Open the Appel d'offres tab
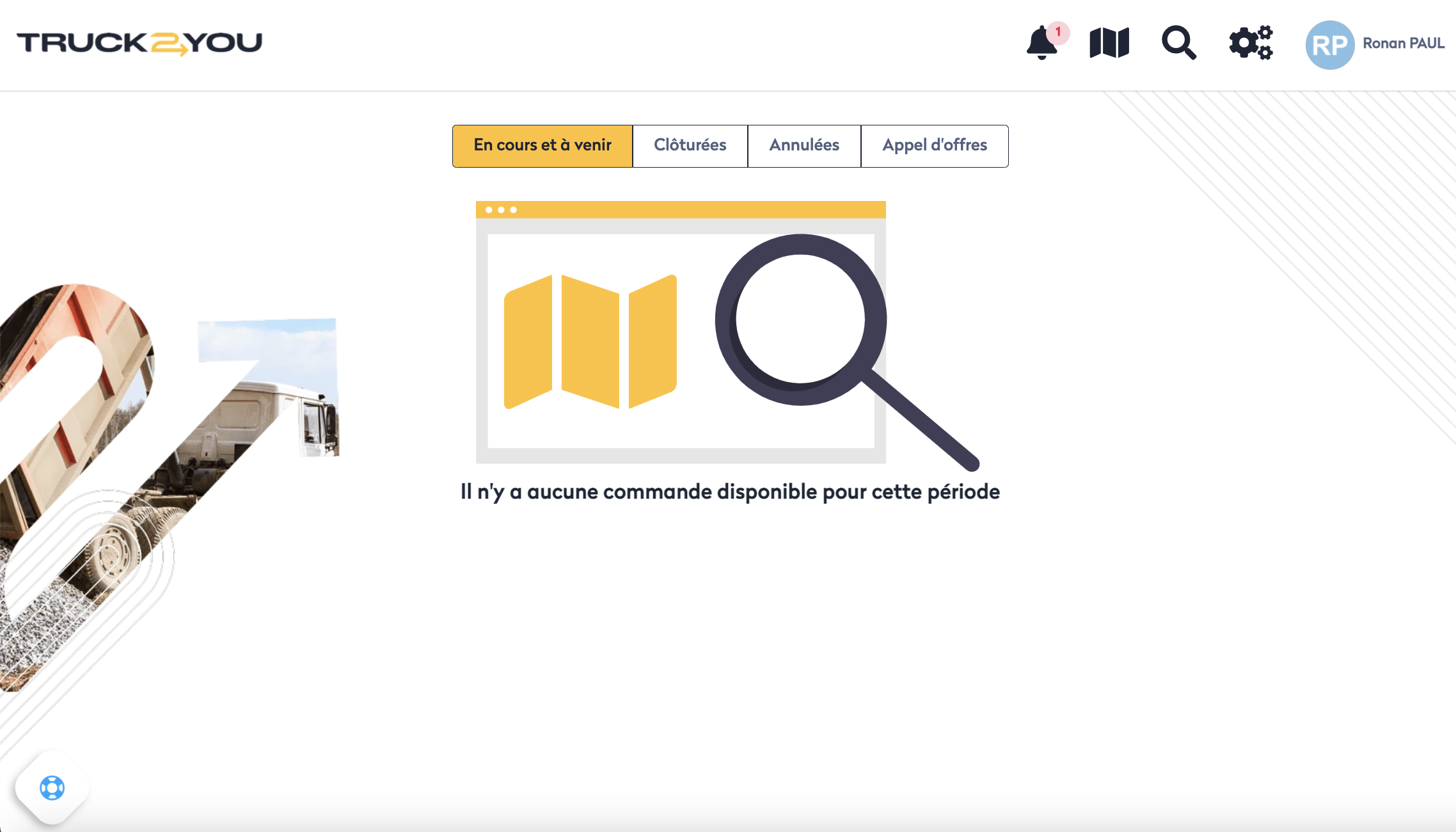This screenshot has width=1456, height=832. [x=935, y=146]
